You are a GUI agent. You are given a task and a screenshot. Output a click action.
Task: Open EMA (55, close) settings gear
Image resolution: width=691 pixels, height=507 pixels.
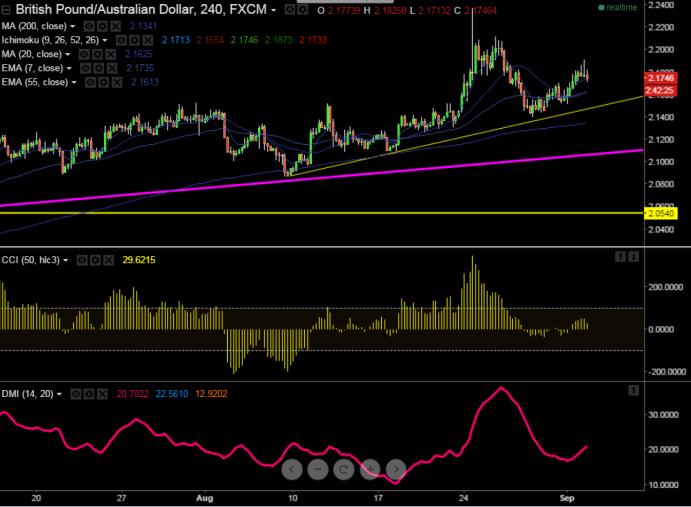point(104,82)
